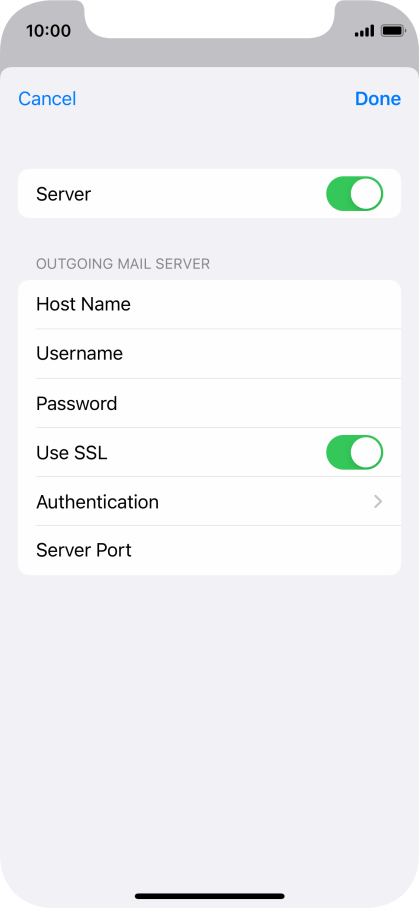This screenshot has width=419, height=908.
Task: Select the Host Name field
Action: click(x=210, y=305)
